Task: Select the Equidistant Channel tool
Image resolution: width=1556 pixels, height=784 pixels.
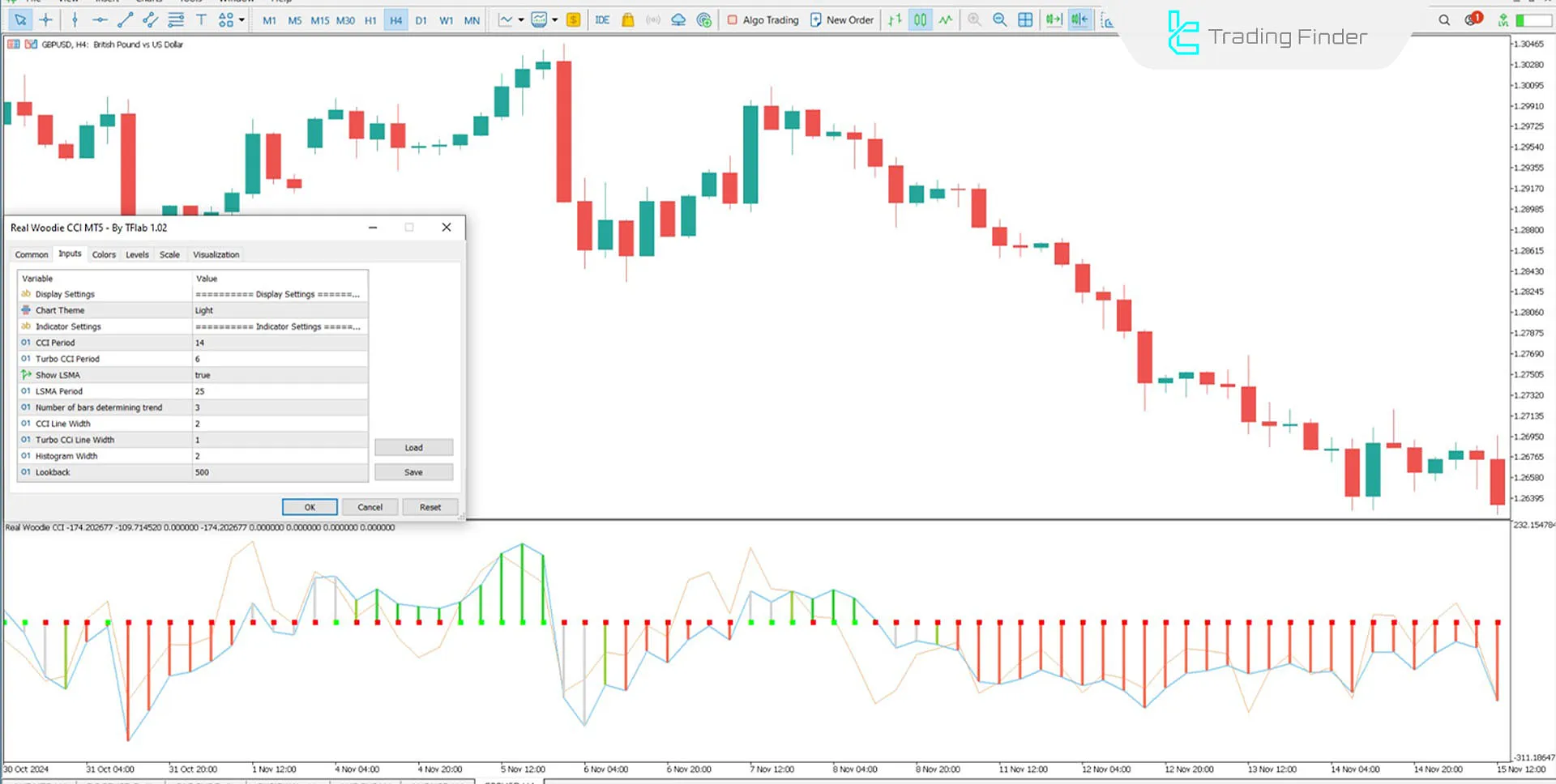Action: (149, 19)
